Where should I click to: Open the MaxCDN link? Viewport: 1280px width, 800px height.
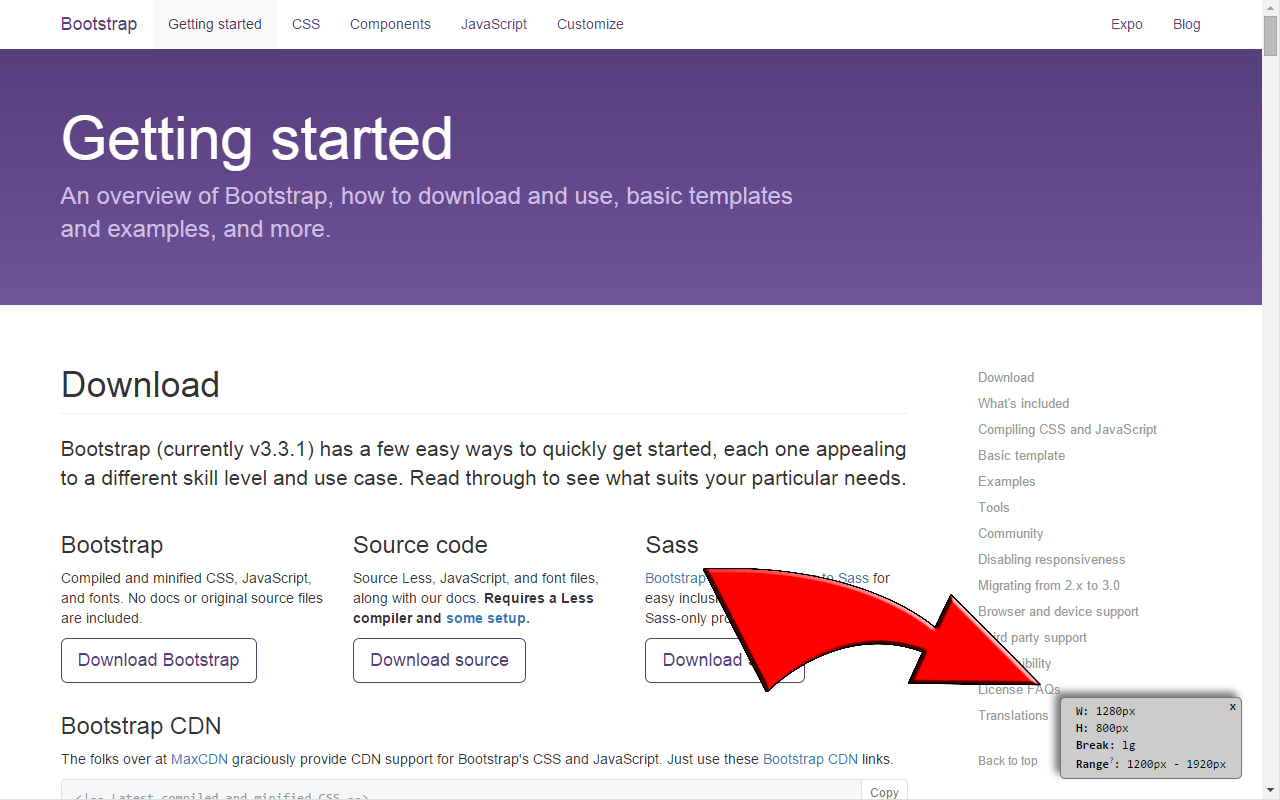[x=199, y=759]
